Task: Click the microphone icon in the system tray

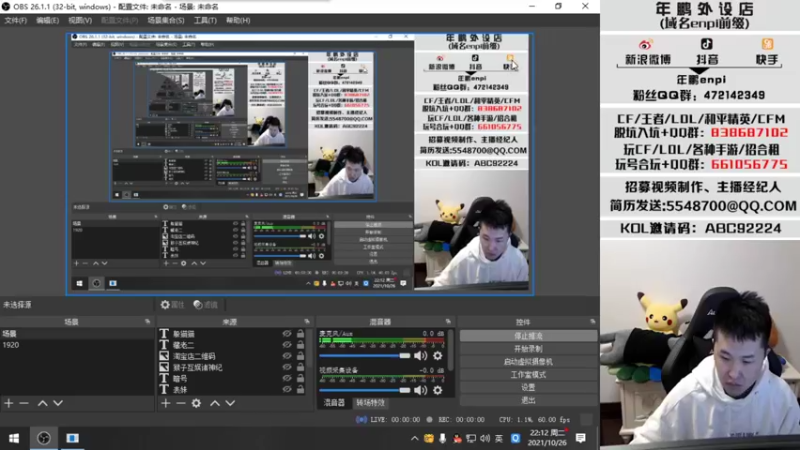Action: pos(442,438)
